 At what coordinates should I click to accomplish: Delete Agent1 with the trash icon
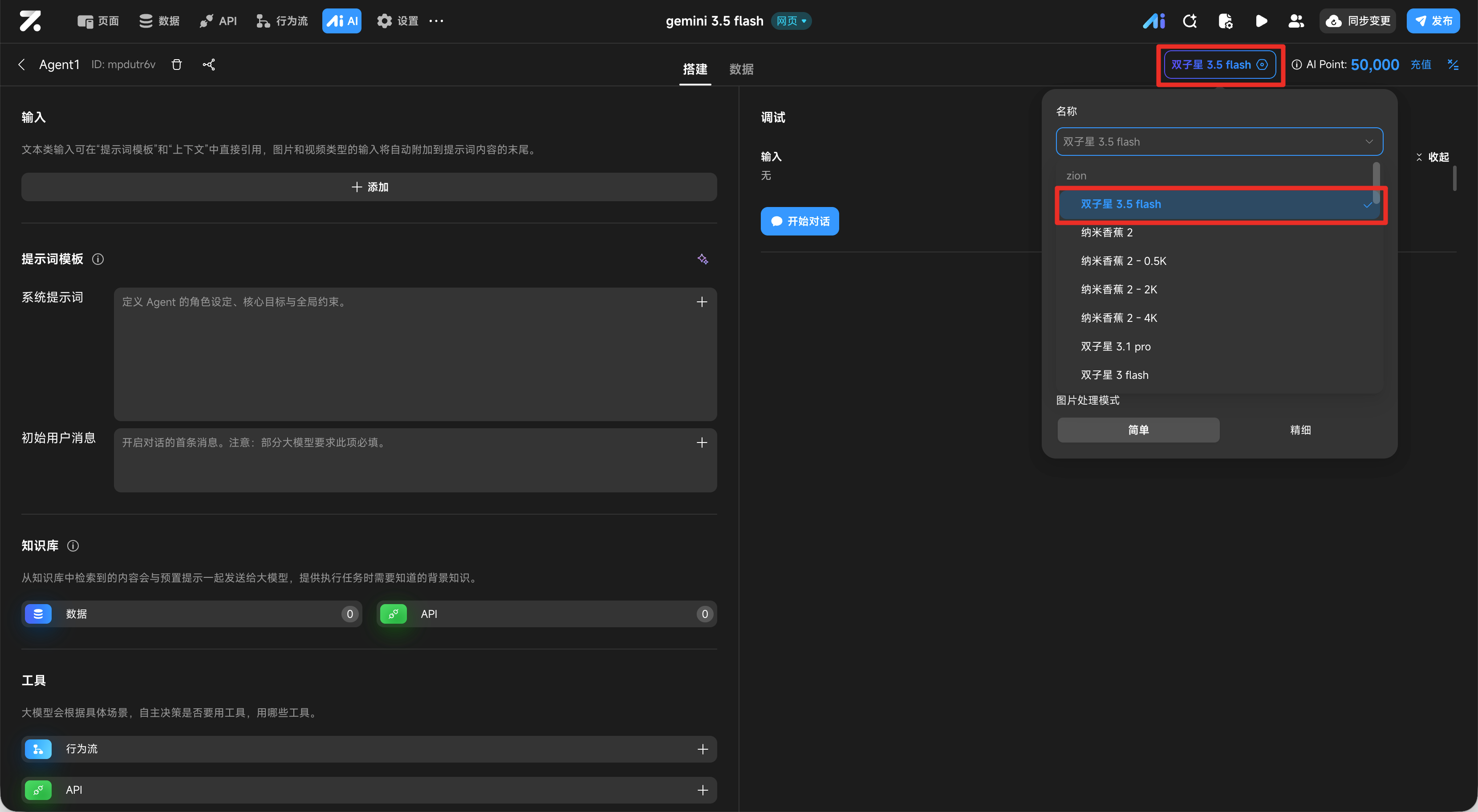point(177,64)
